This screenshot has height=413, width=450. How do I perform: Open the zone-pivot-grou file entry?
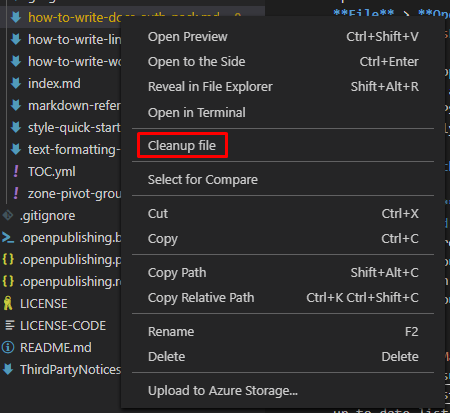pyautogui.click(x=74, y=193)
